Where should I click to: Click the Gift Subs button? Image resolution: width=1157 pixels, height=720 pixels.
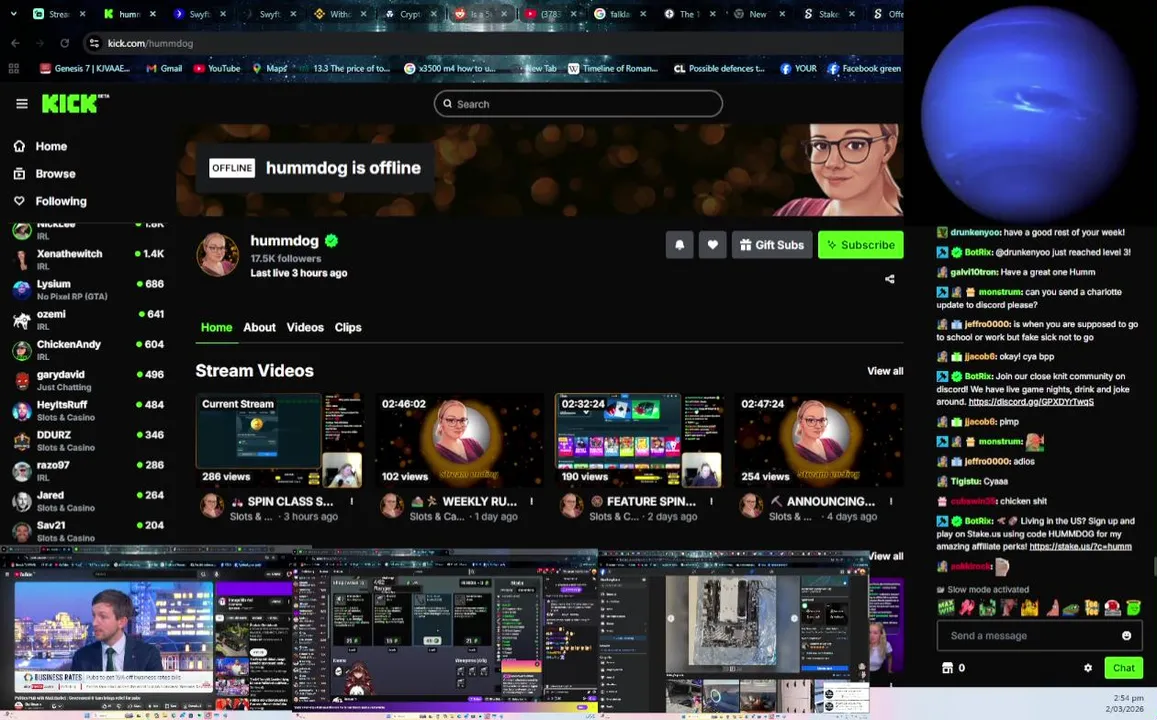coord(772,245)
